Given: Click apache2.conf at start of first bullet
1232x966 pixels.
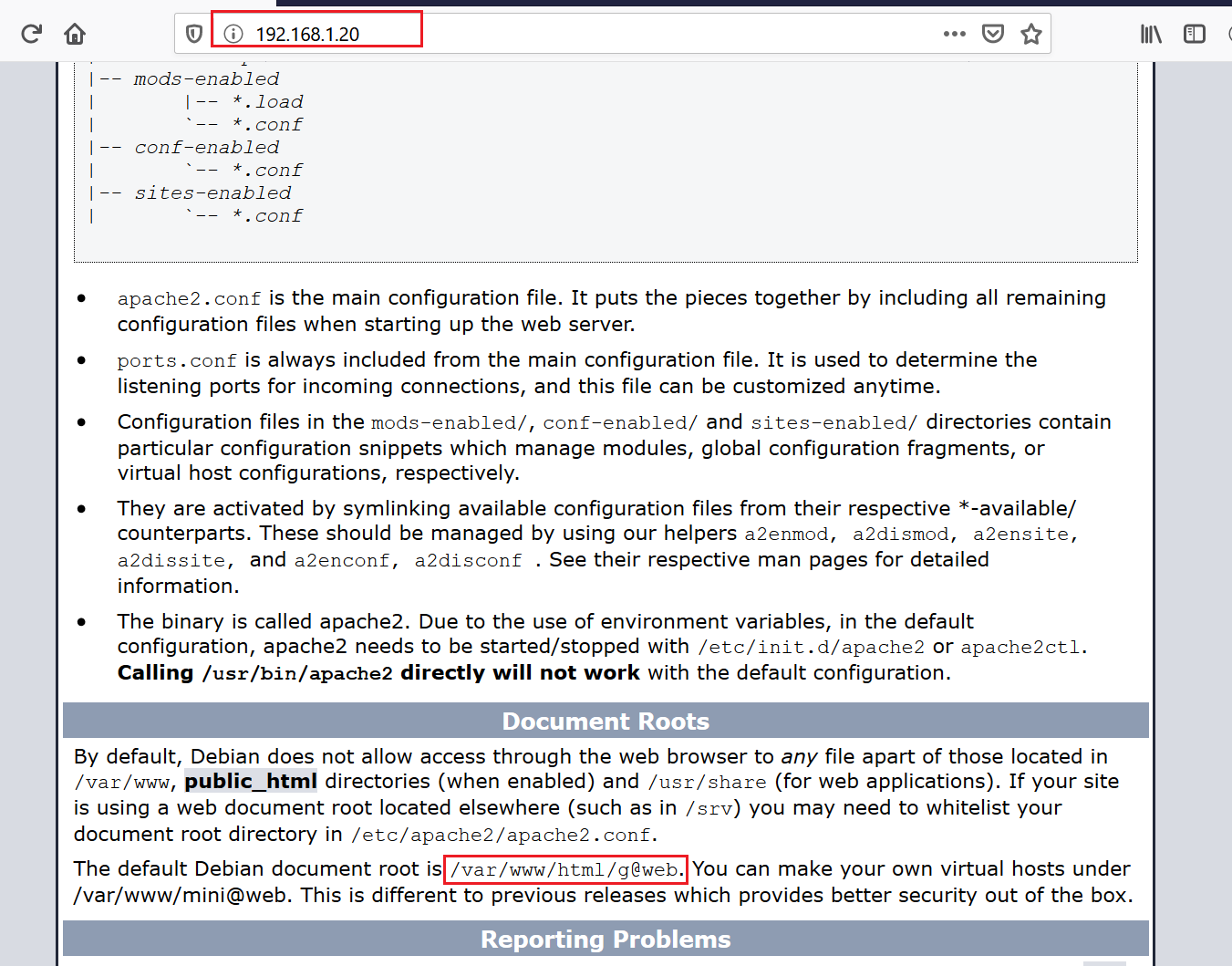Looking at the screenshot, I should coord(189,298).
